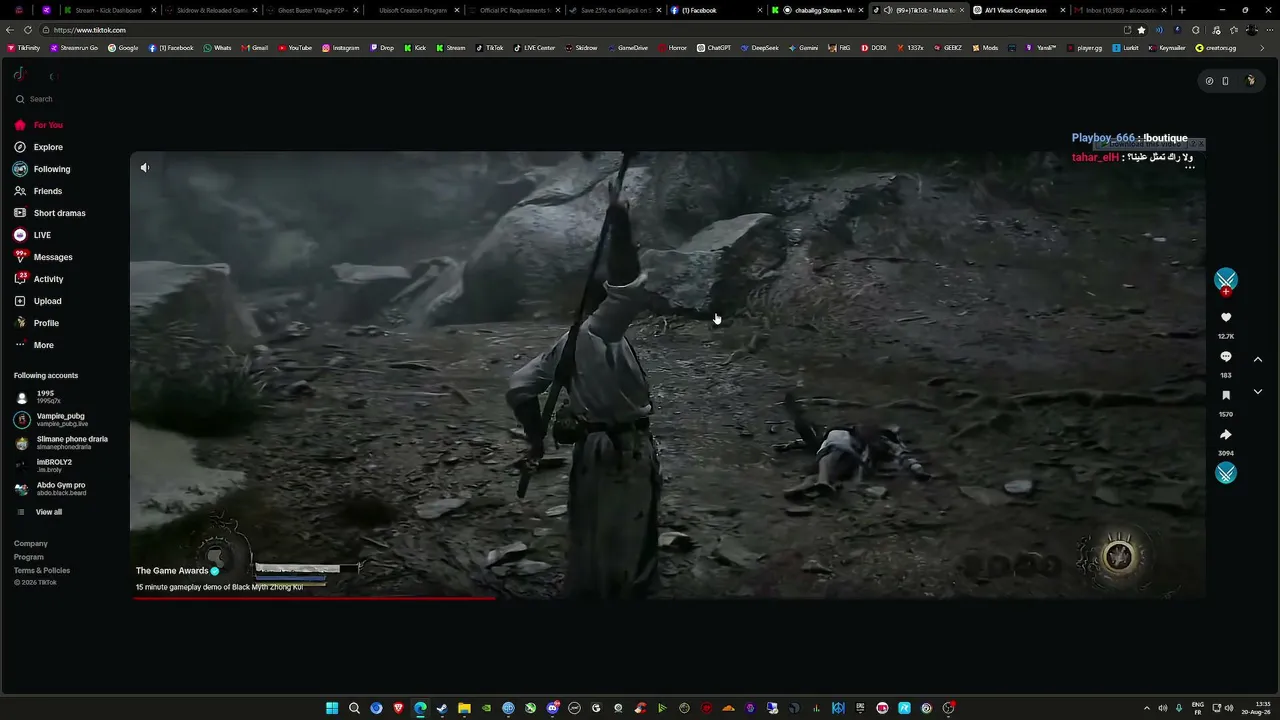Click the TikTok logo in the sidebar

point(19,75)
